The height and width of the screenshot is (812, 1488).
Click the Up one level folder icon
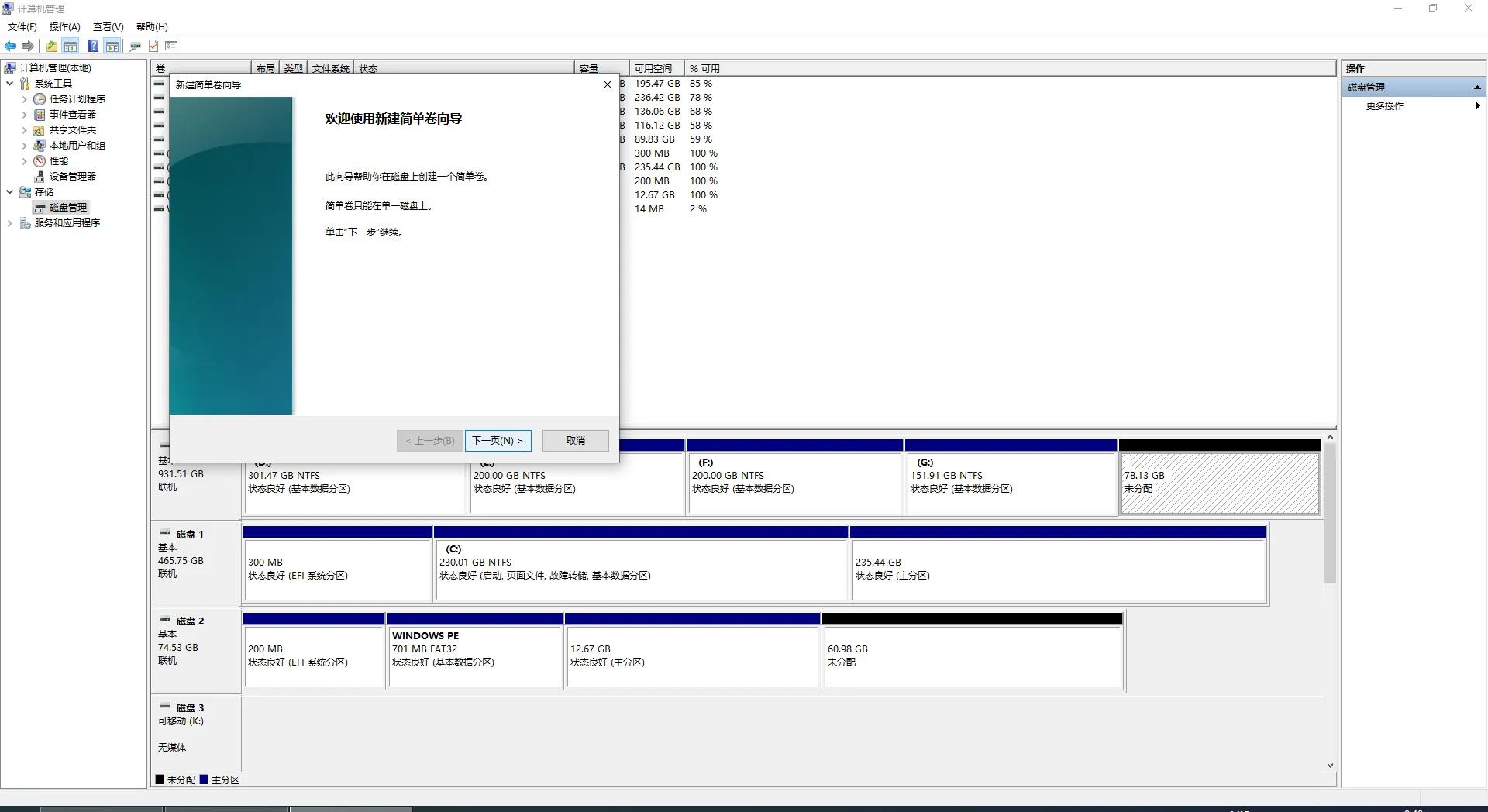51,46
